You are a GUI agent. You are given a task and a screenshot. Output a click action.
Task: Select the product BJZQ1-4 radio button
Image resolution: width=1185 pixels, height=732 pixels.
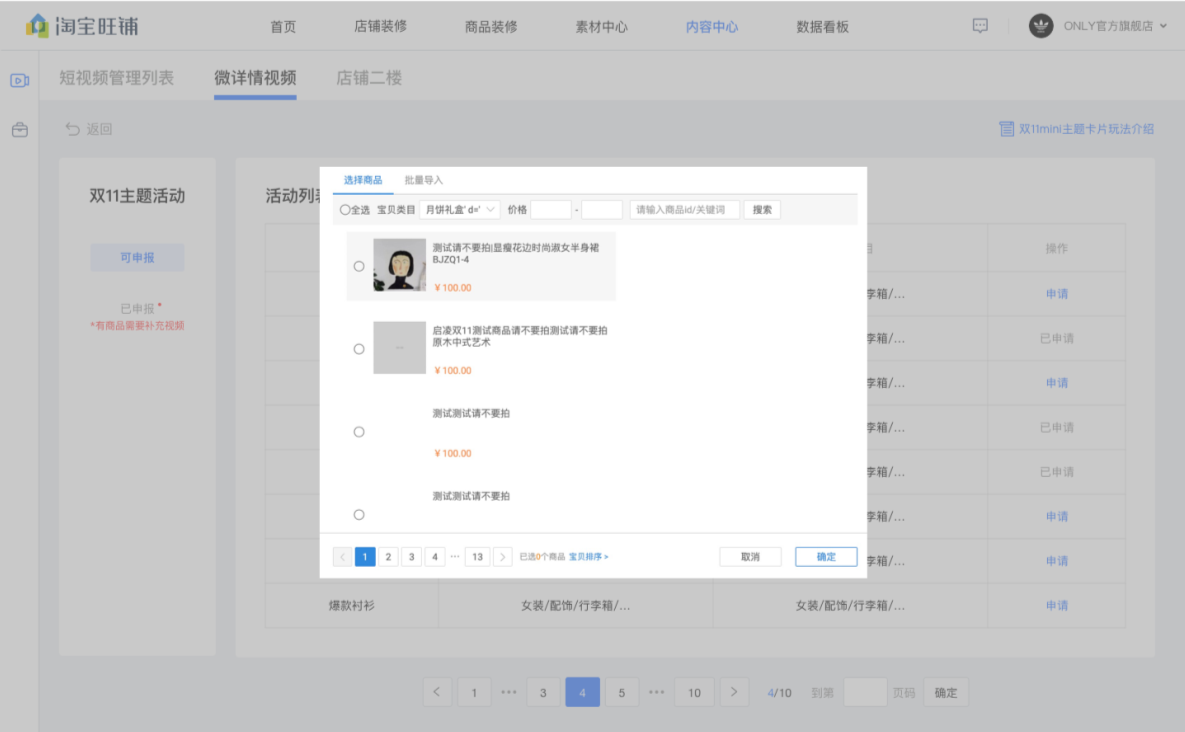coord(359,266)
